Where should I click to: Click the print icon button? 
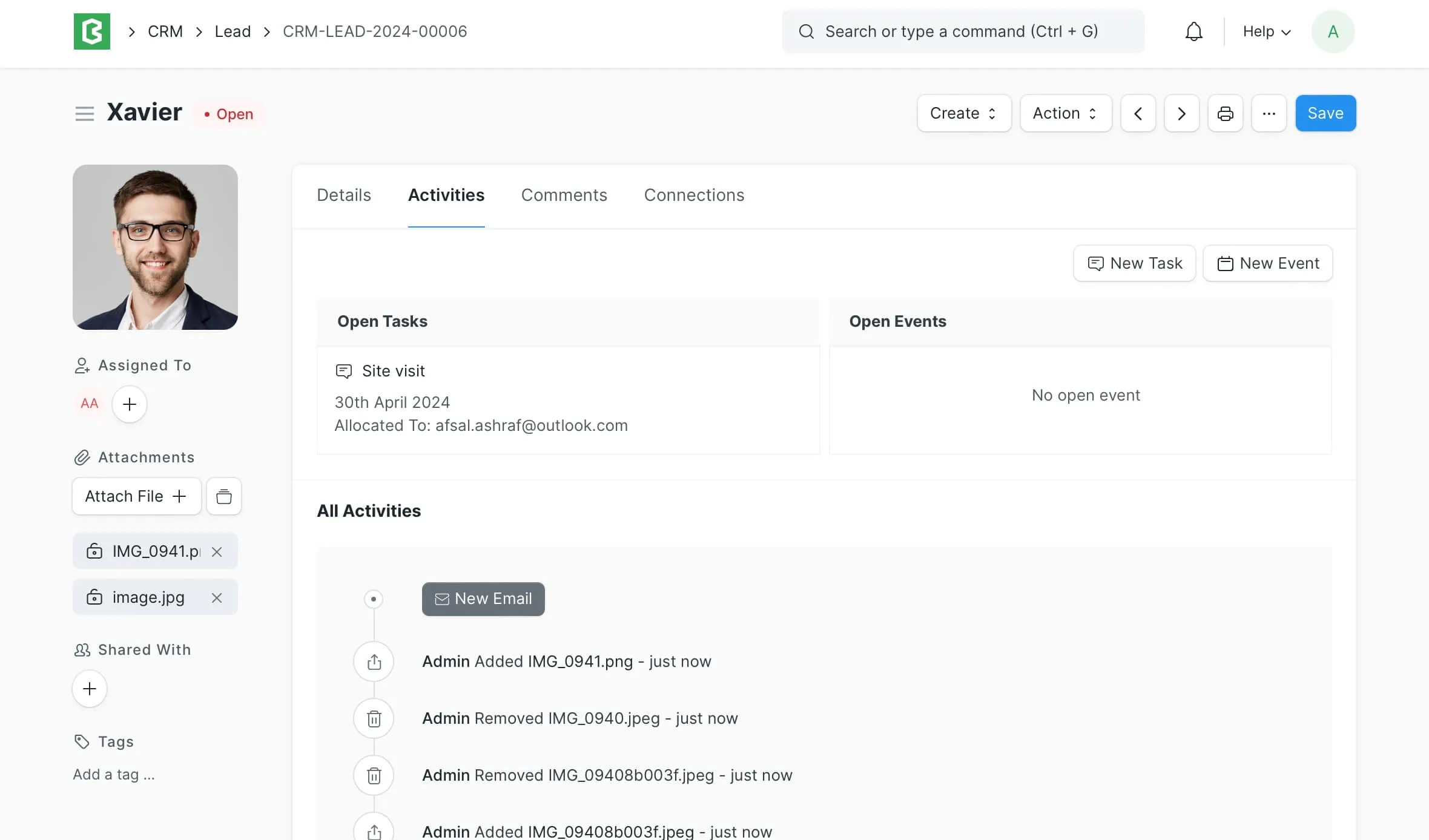point(1225,113)
